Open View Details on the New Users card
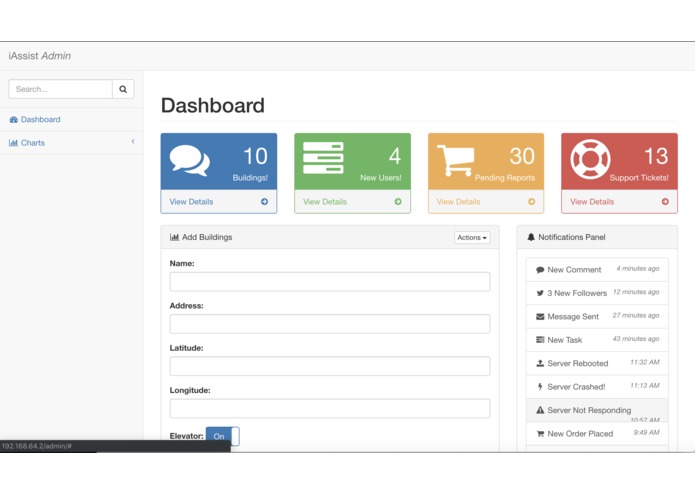 (325, 202)
